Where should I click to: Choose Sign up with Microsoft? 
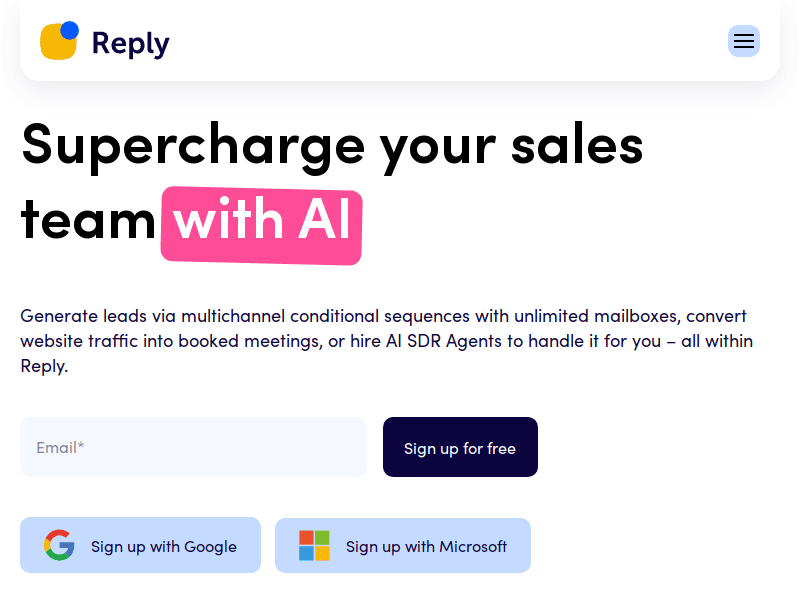tap(403, 546)
